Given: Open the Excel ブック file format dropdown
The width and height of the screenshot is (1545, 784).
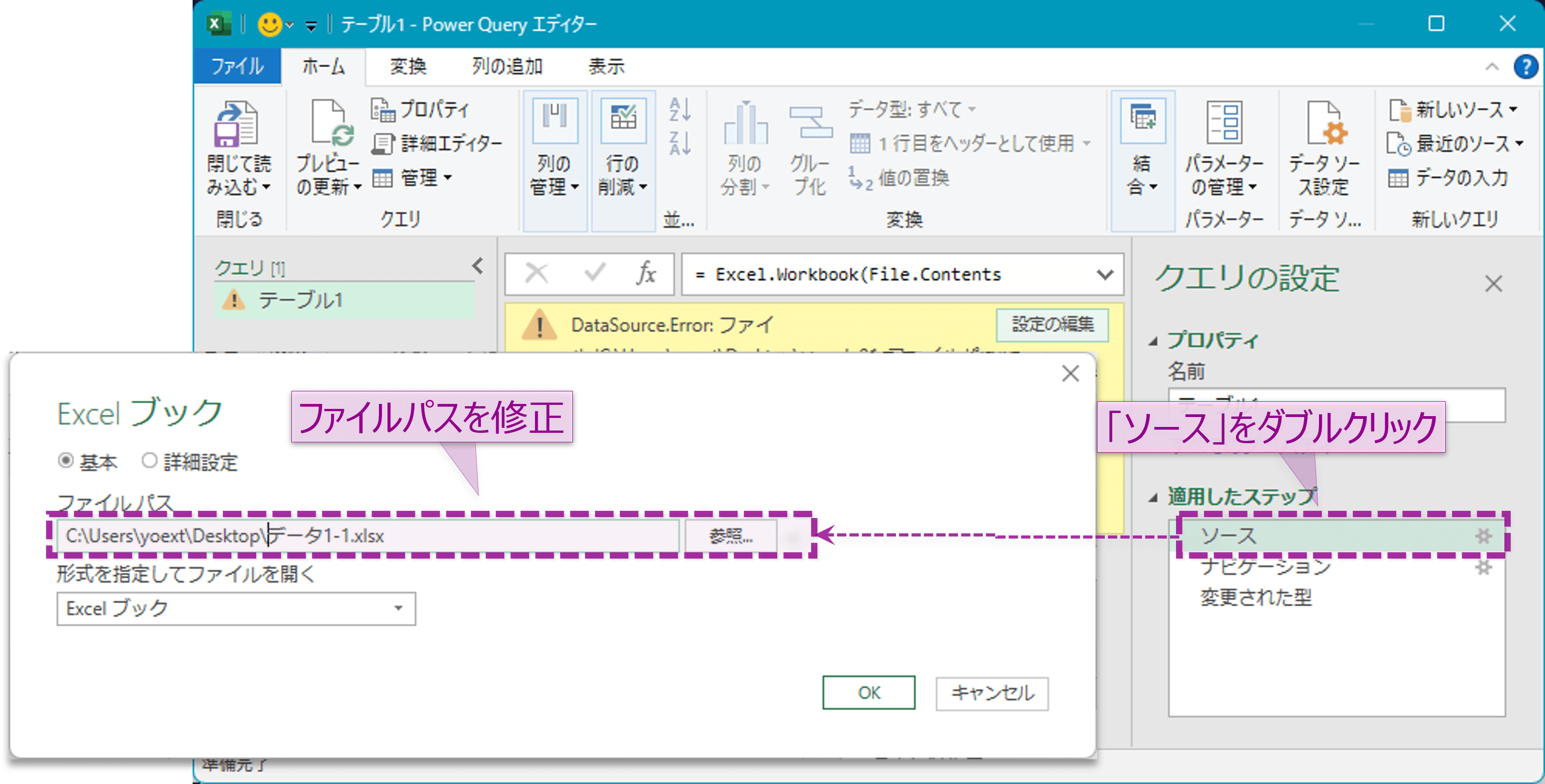Looking at the screenshot, I should click(398, 608).
